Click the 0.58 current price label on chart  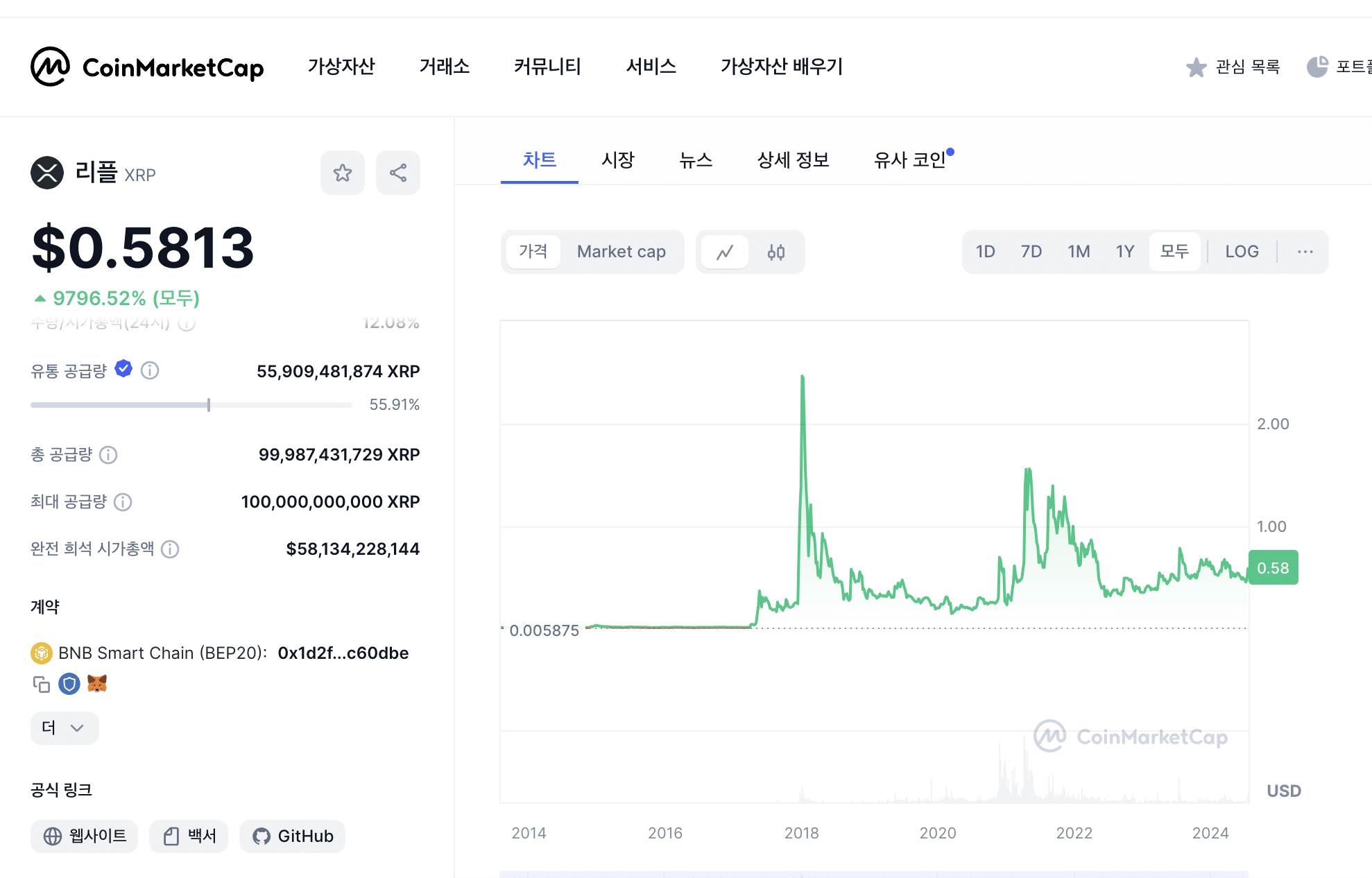(x=1273, y=568)
